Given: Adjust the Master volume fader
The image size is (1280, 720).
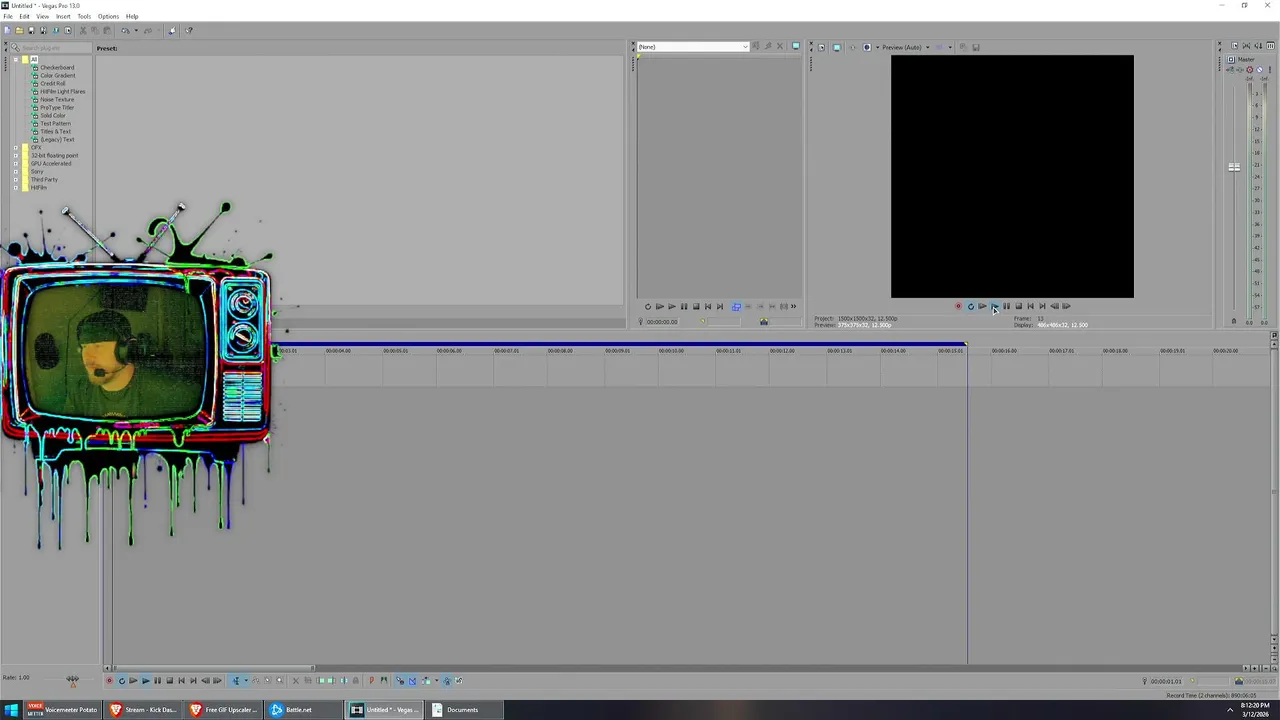Looking at the screenshot, I should click(x=1234, y=167).
